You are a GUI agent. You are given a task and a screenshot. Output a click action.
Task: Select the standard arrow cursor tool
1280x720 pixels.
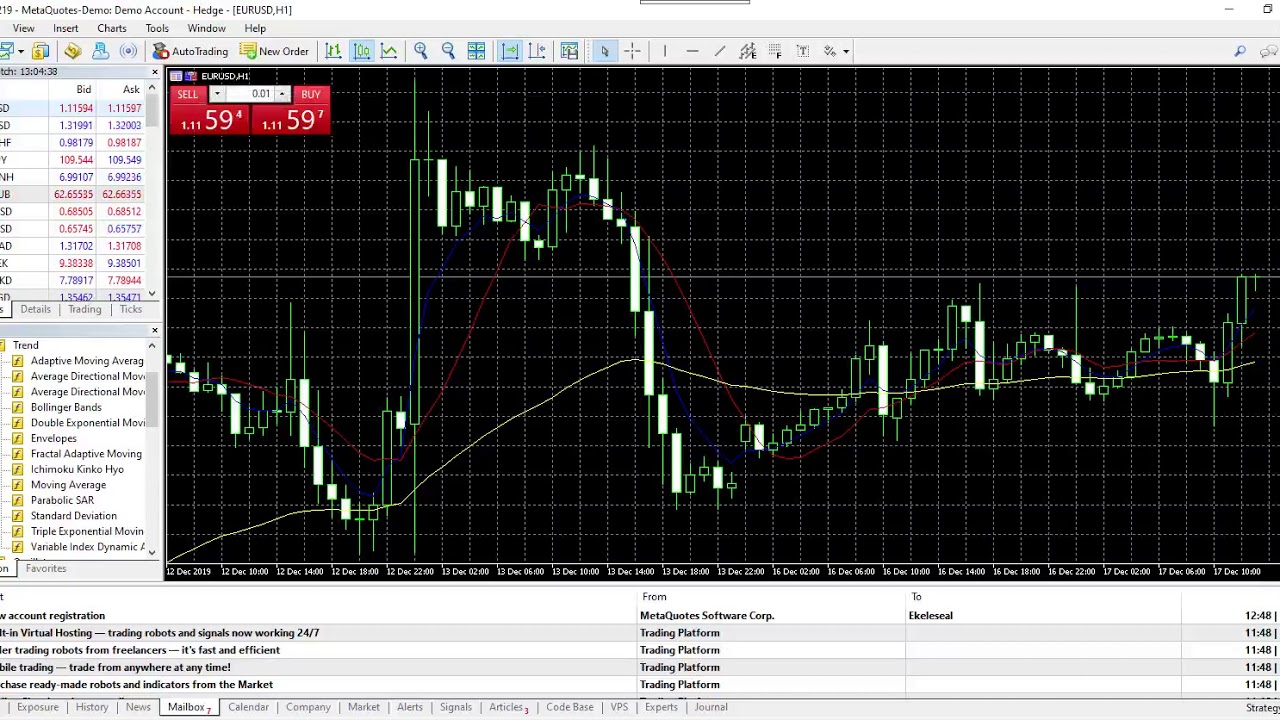(604, 51)
